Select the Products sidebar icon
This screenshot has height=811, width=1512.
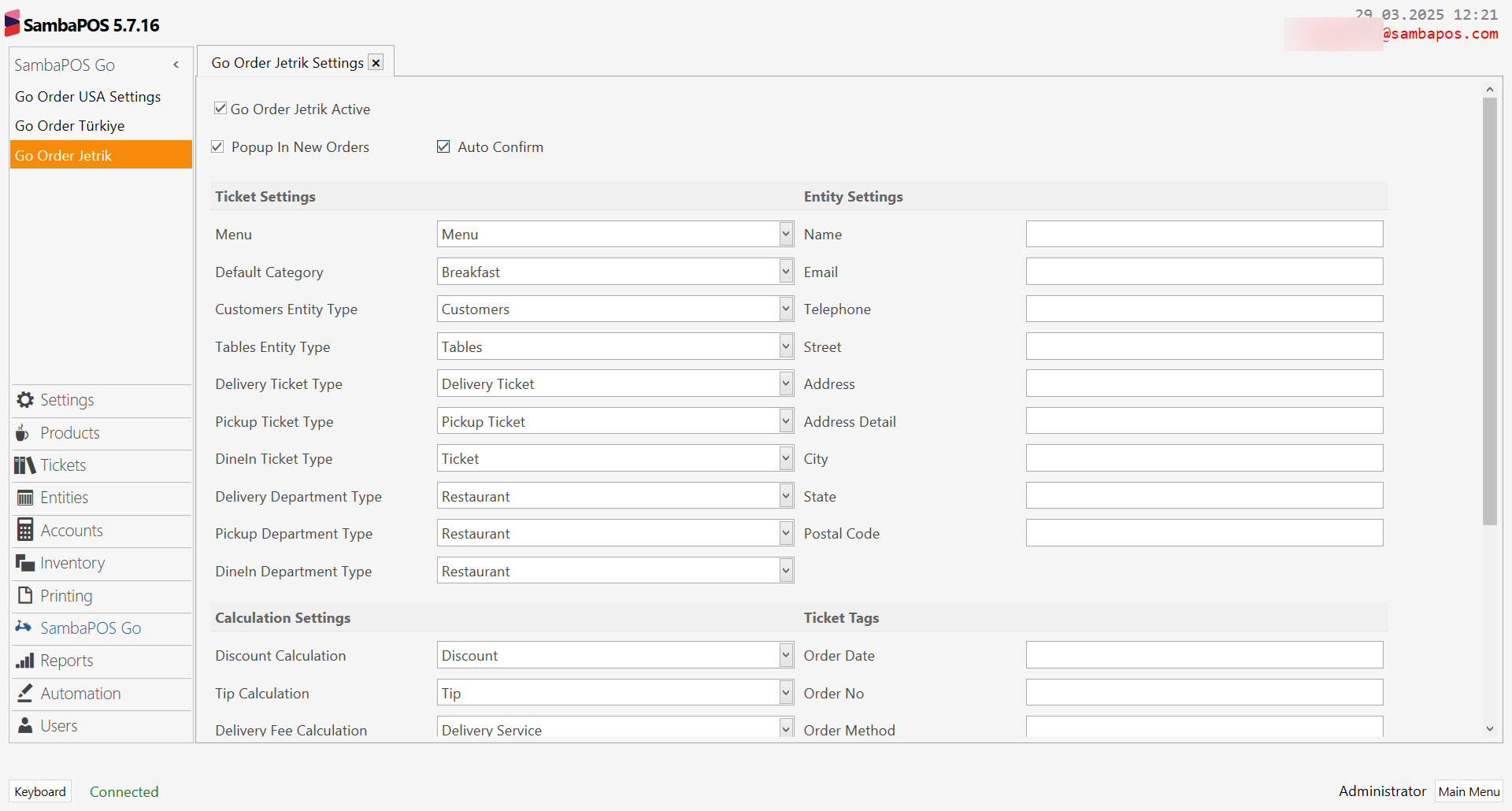[23, 432]
